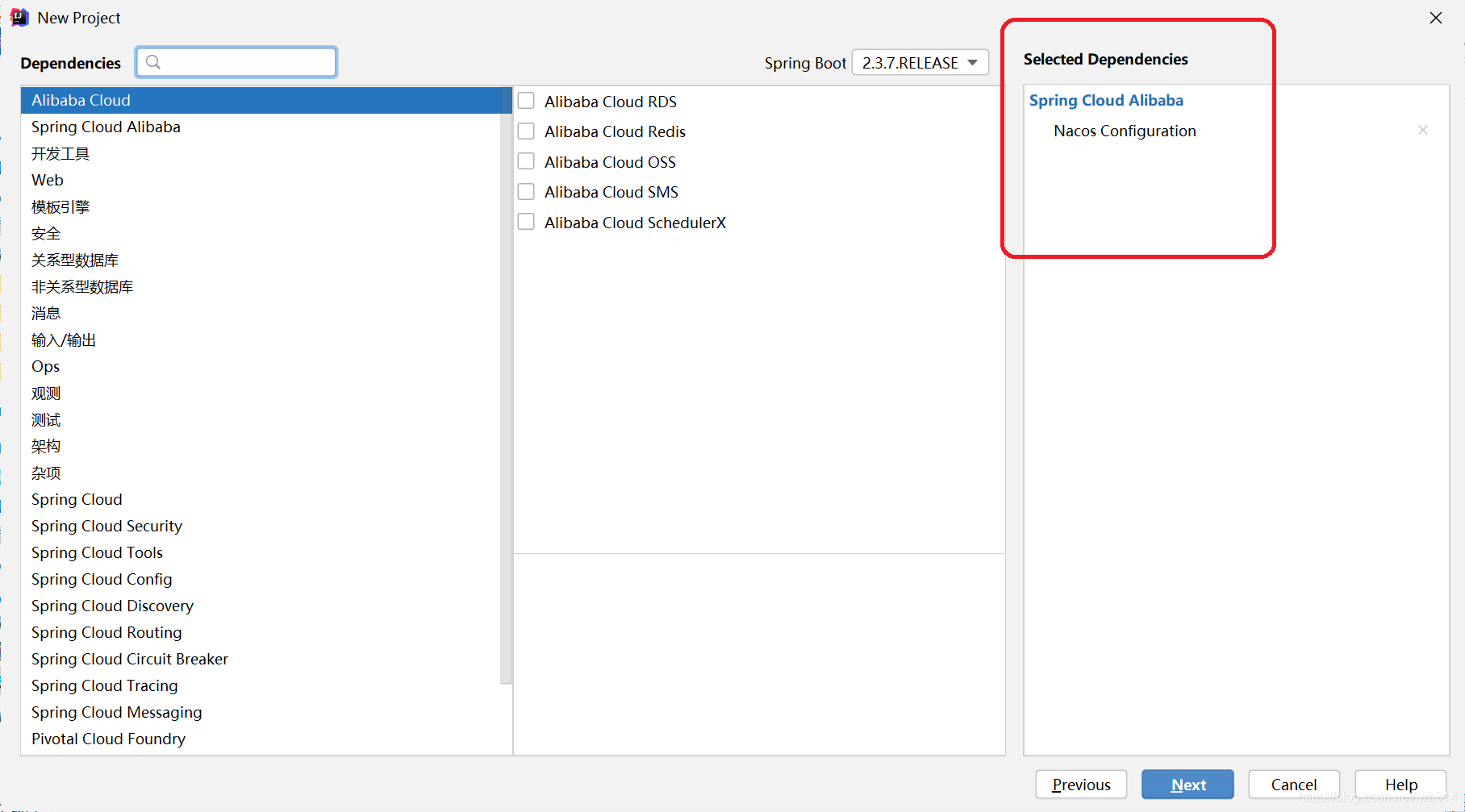Toggle Alibaba Cloud SchedulerX checkbox

coord(526,222)
